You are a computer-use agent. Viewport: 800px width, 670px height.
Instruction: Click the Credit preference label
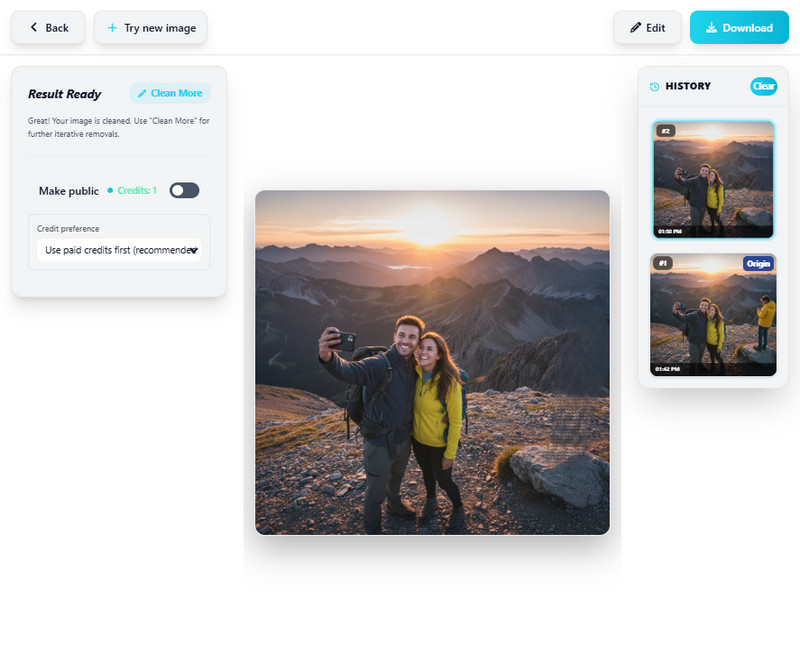pyautogui.click(x=68, y=229)
